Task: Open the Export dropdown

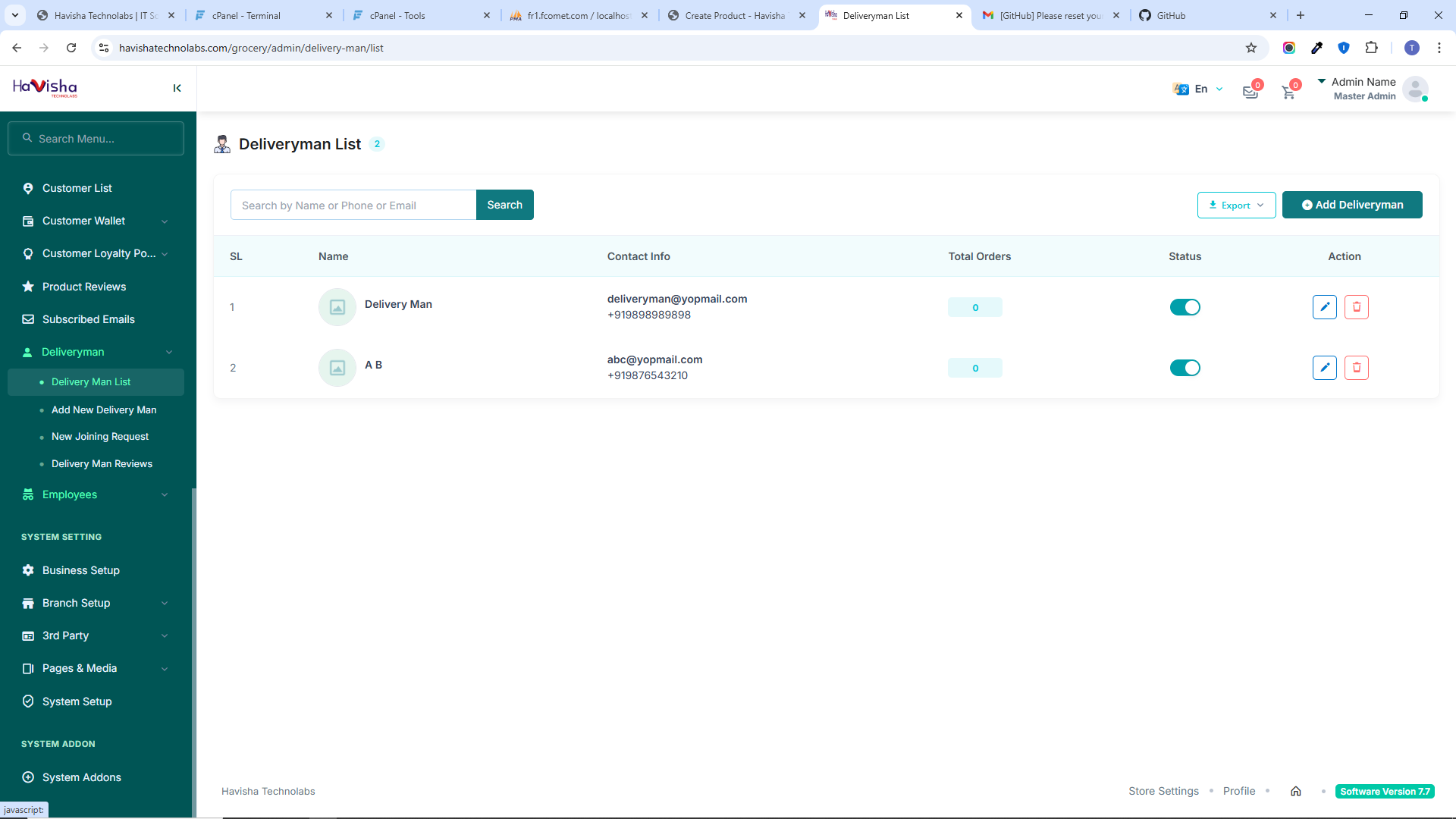Action: pos(1236,205)
